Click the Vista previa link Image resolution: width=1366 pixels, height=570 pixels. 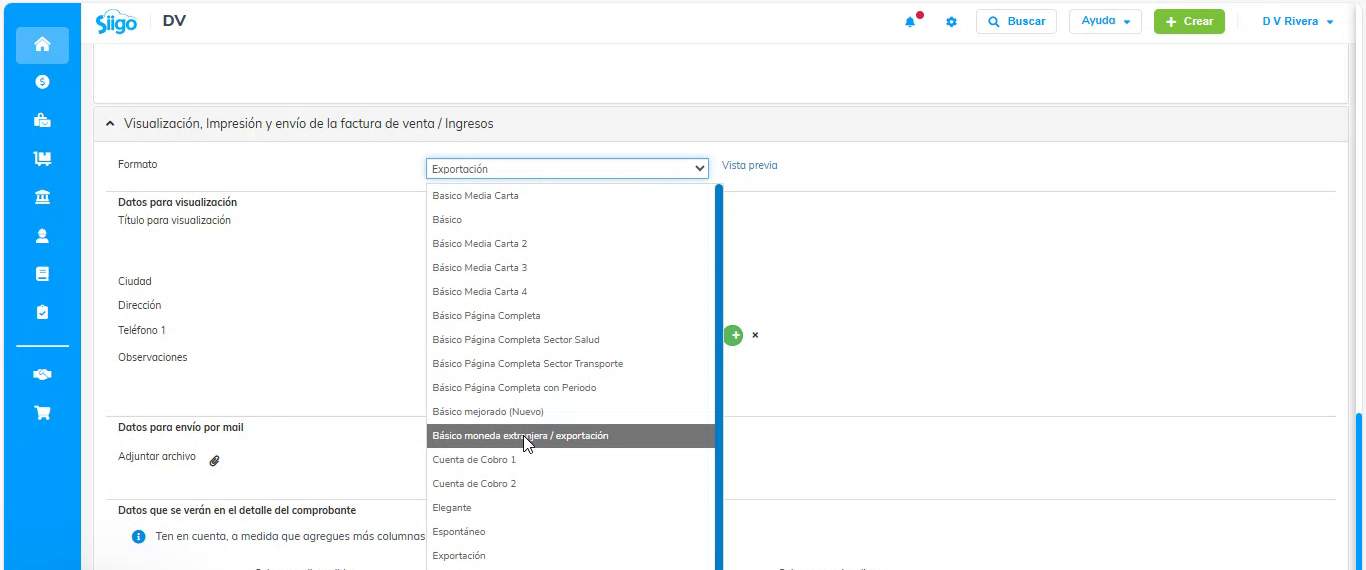[x=749, y=165]
